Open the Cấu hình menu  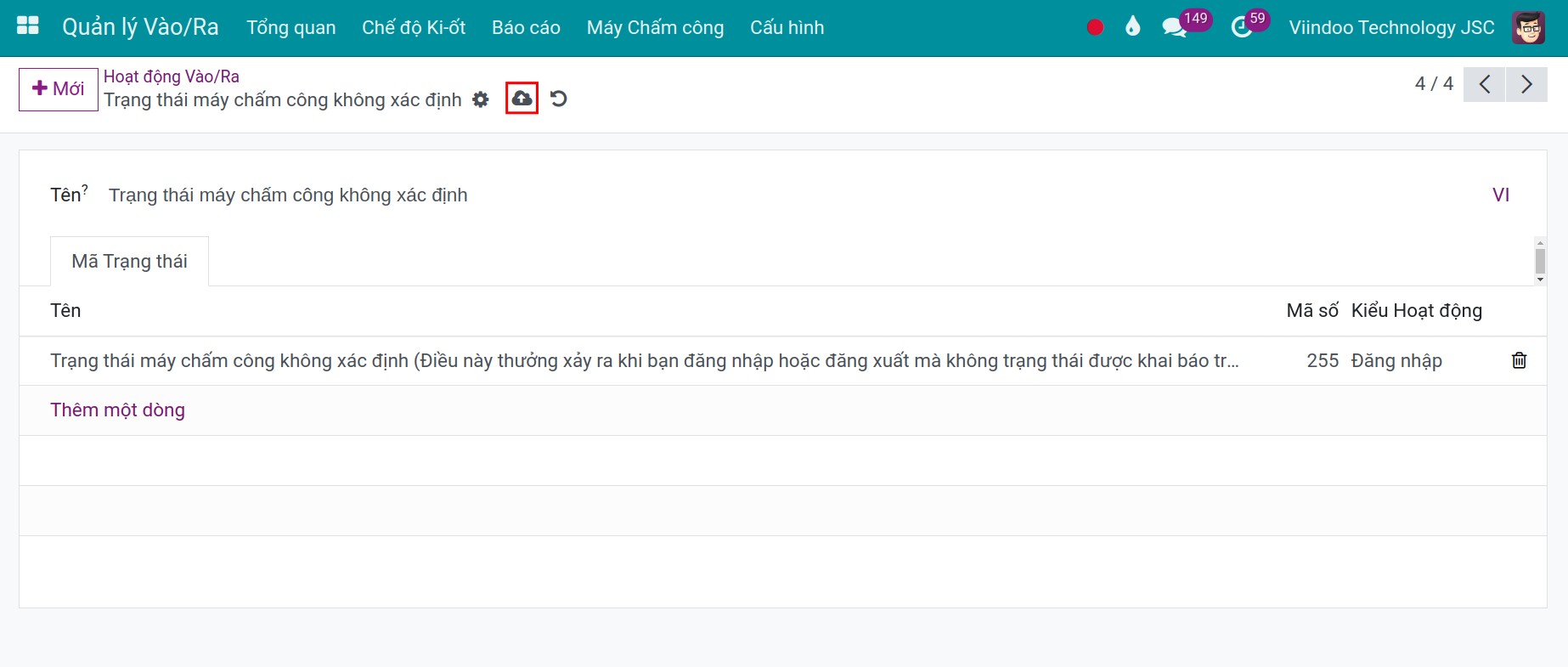point(787,27)
